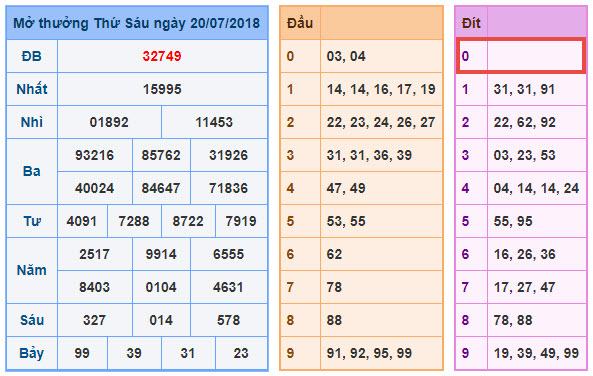Select Ba prize number 31926
This screenshot has width=593, height=376.
(x=228, y=155)
